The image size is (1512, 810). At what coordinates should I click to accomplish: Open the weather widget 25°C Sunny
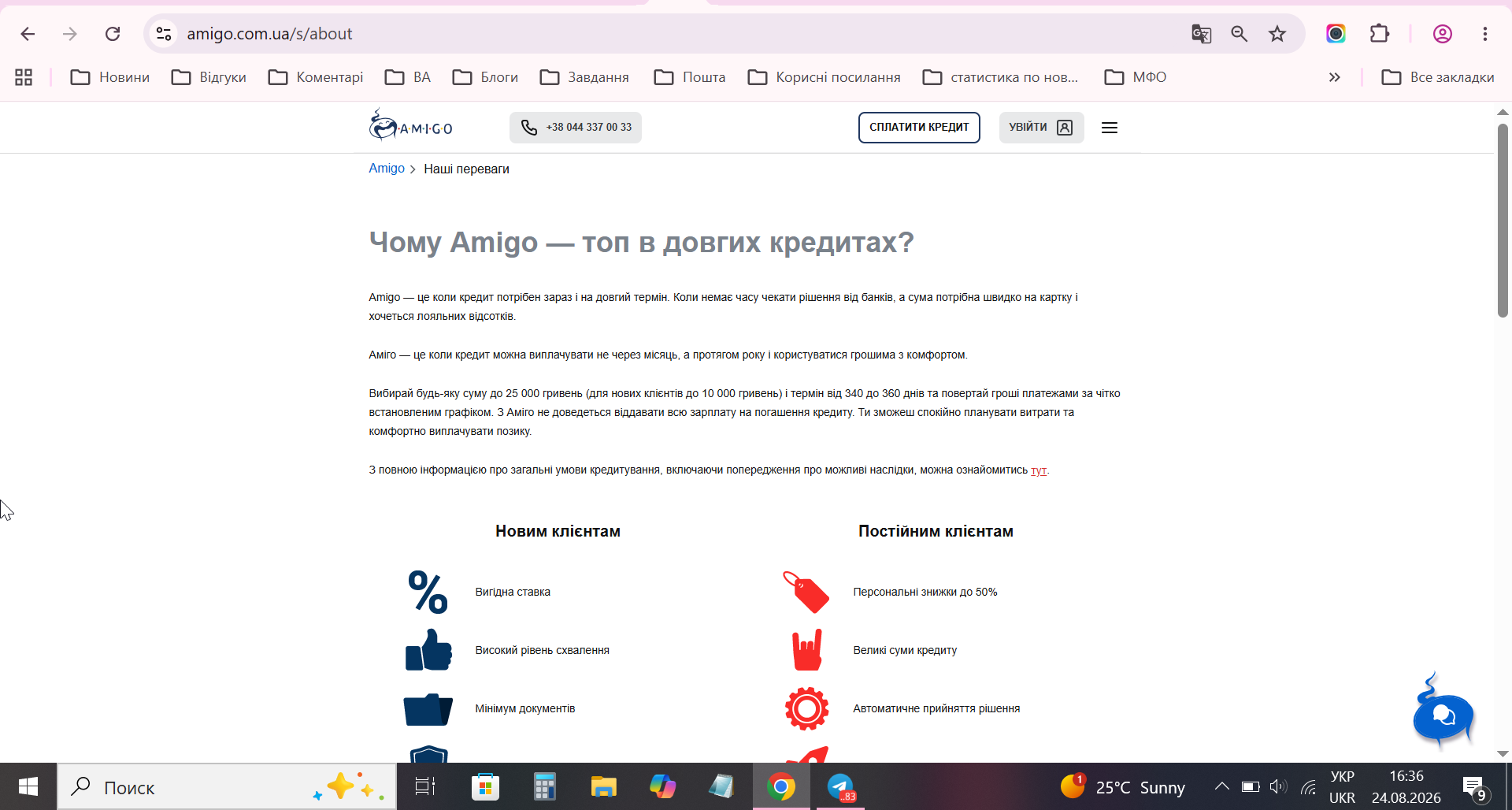click(1122, 786)
